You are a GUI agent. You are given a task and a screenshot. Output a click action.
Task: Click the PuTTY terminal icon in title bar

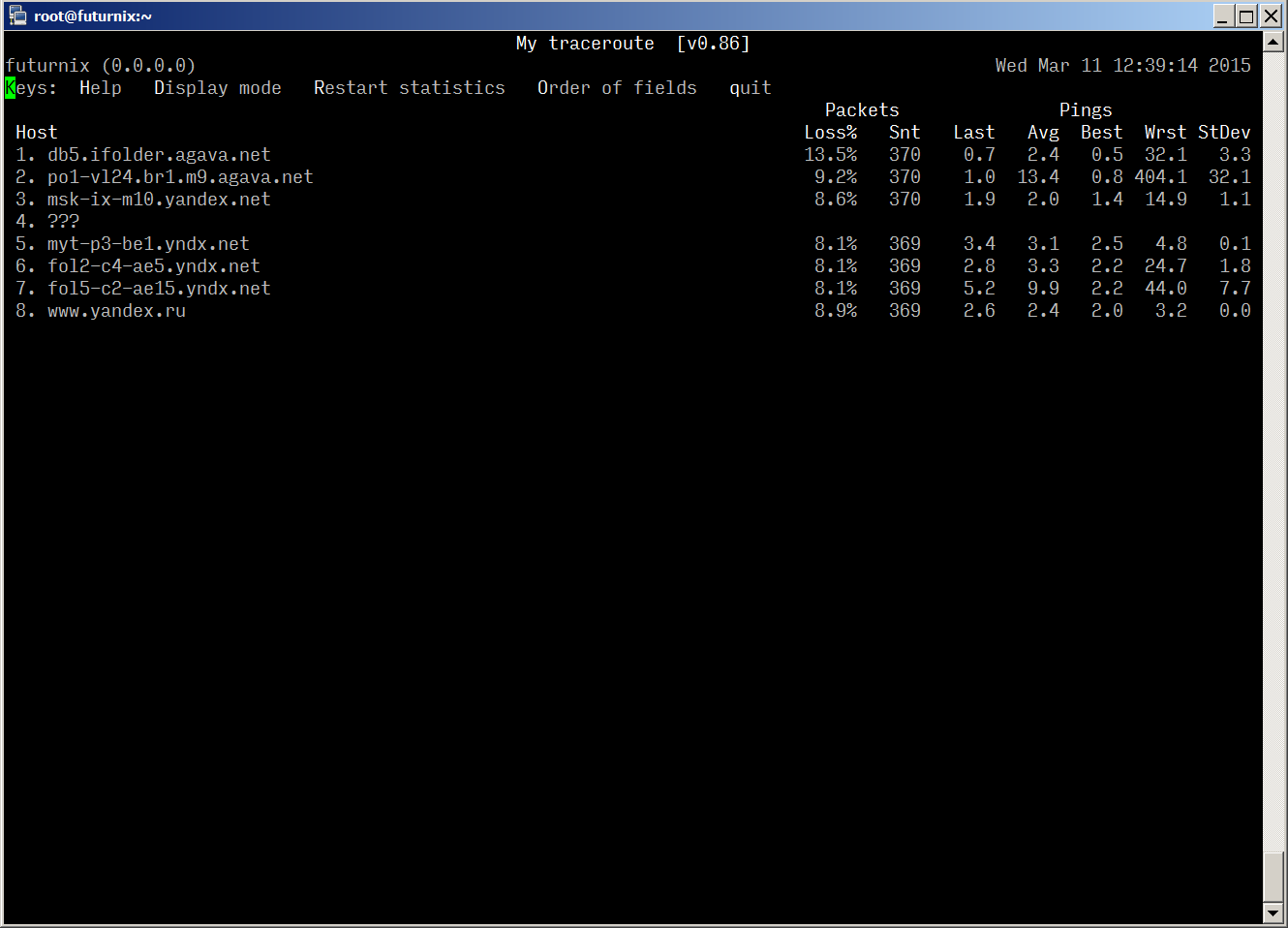click(x=16, y=15)
